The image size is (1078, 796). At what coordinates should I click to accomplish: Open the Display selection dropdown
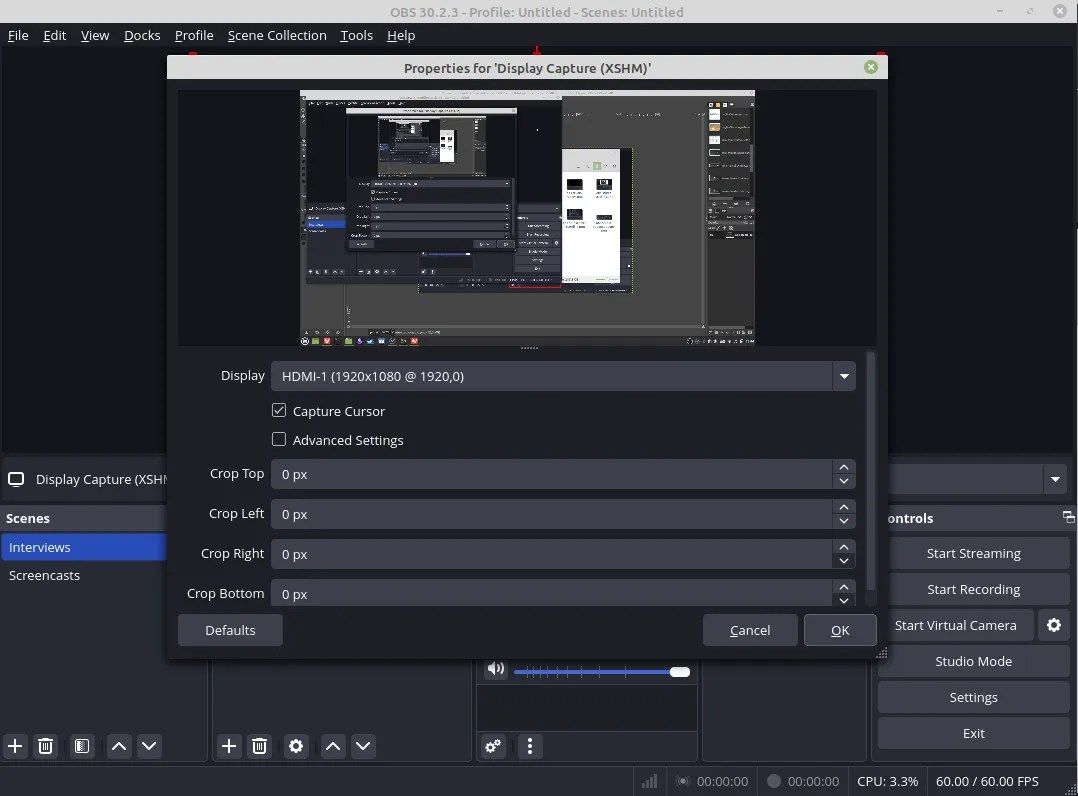843,376
